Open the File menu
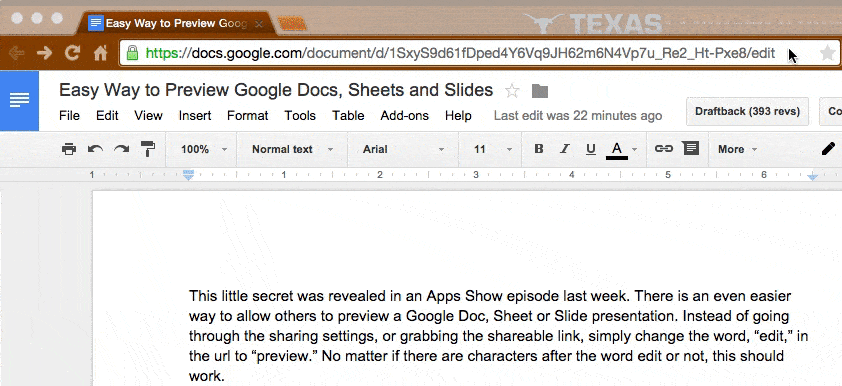The height and width of the screenshot is (386, 842). [69, 115]
